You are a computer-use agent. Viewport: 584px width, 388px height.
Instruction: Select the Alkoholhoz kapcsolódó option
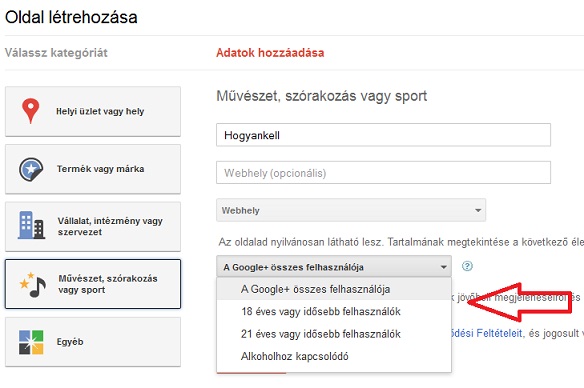(x=334, y=356)
